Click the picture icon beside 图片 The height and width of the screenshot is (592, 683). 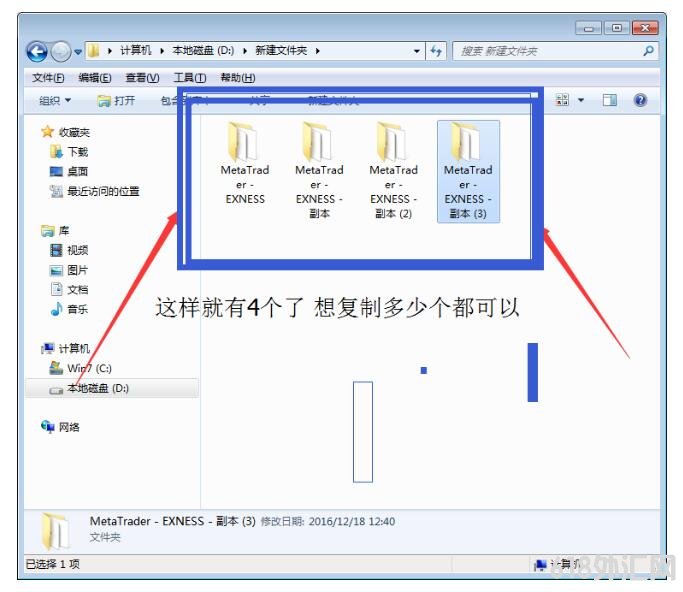pos(56,270)
